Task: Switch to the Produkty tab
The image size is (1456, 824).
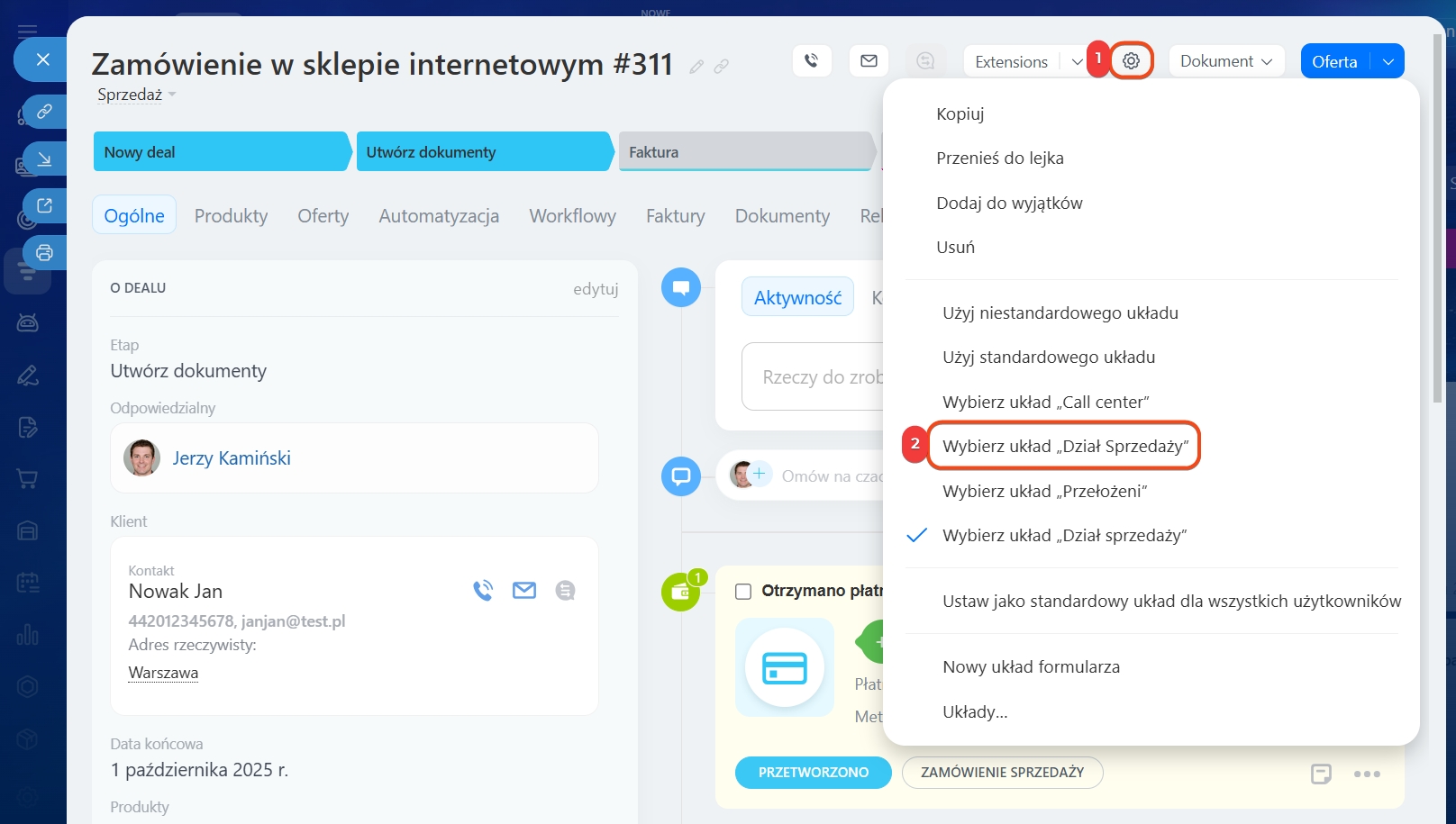Action: [x=231, y=216]
